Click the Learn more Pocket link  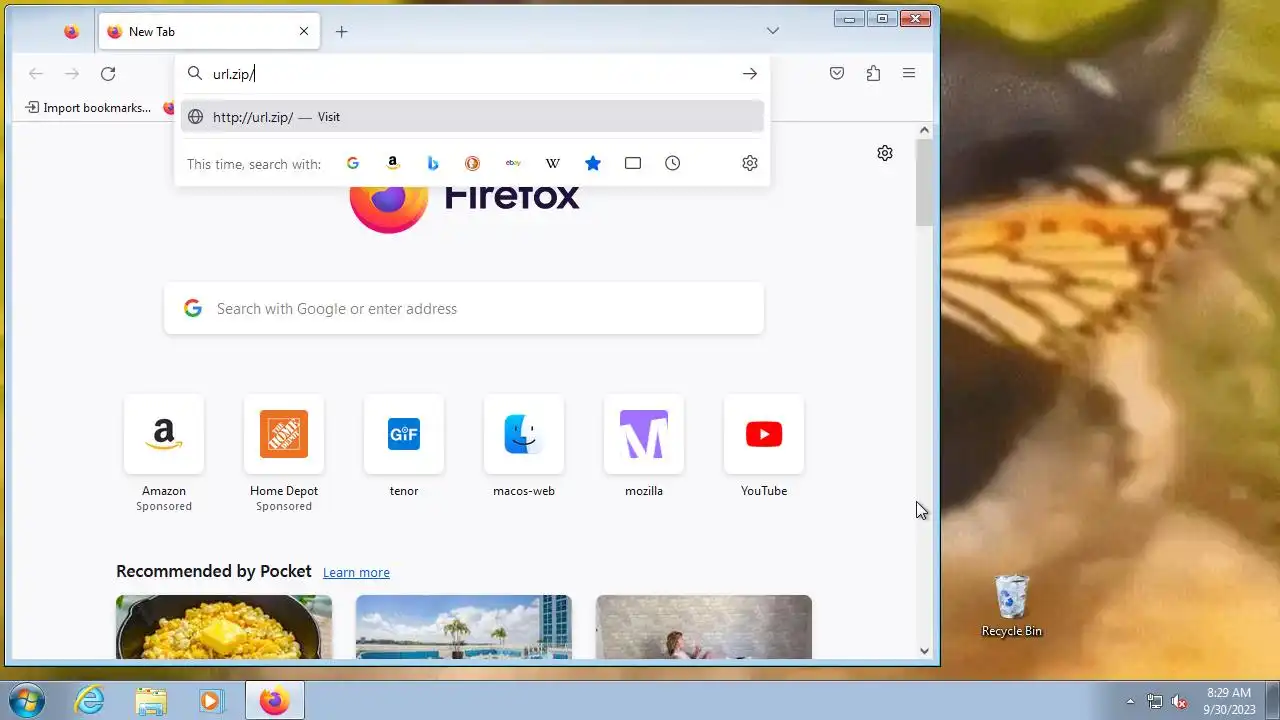coord(356,572)
